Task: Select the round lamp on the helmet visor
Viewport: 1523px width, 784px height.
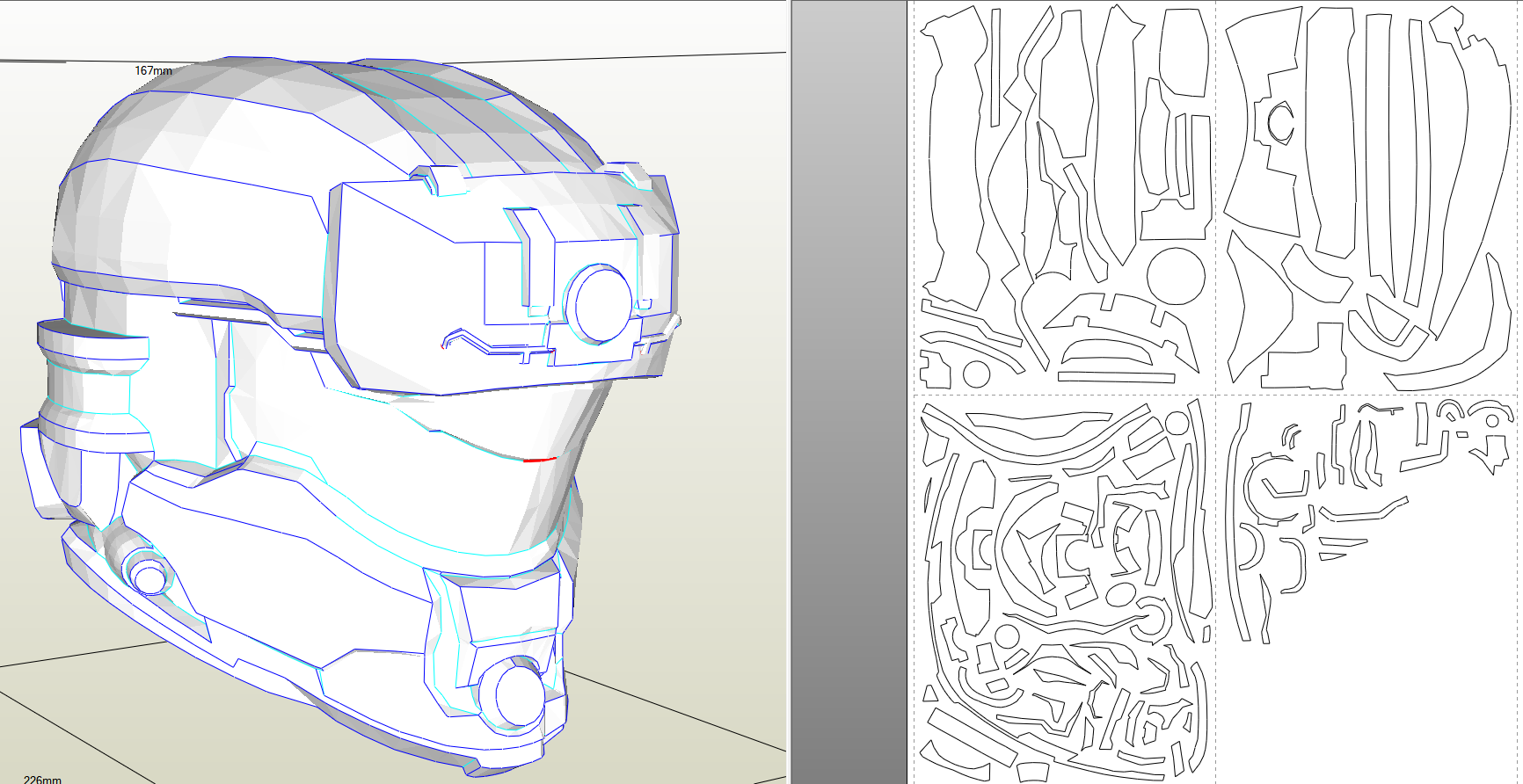Action: coord(599,304)
